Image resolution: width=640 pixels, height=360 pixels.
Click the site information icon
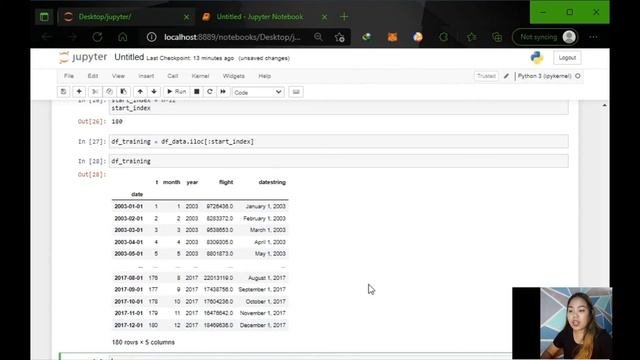point(151,37)
